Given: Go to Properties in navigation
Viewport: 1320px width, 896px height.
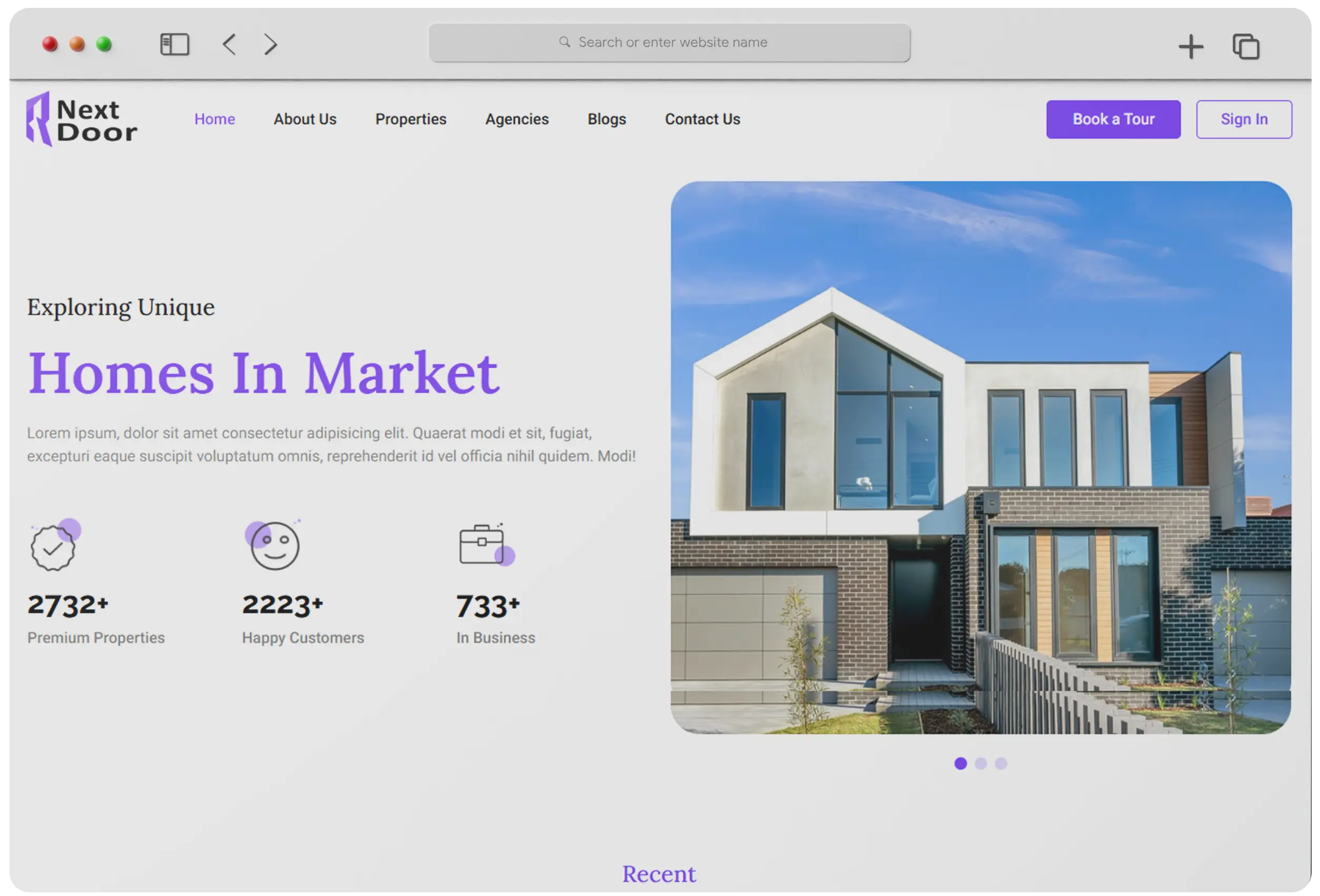Looking at the screenshot, I should (x=411, y=119).
